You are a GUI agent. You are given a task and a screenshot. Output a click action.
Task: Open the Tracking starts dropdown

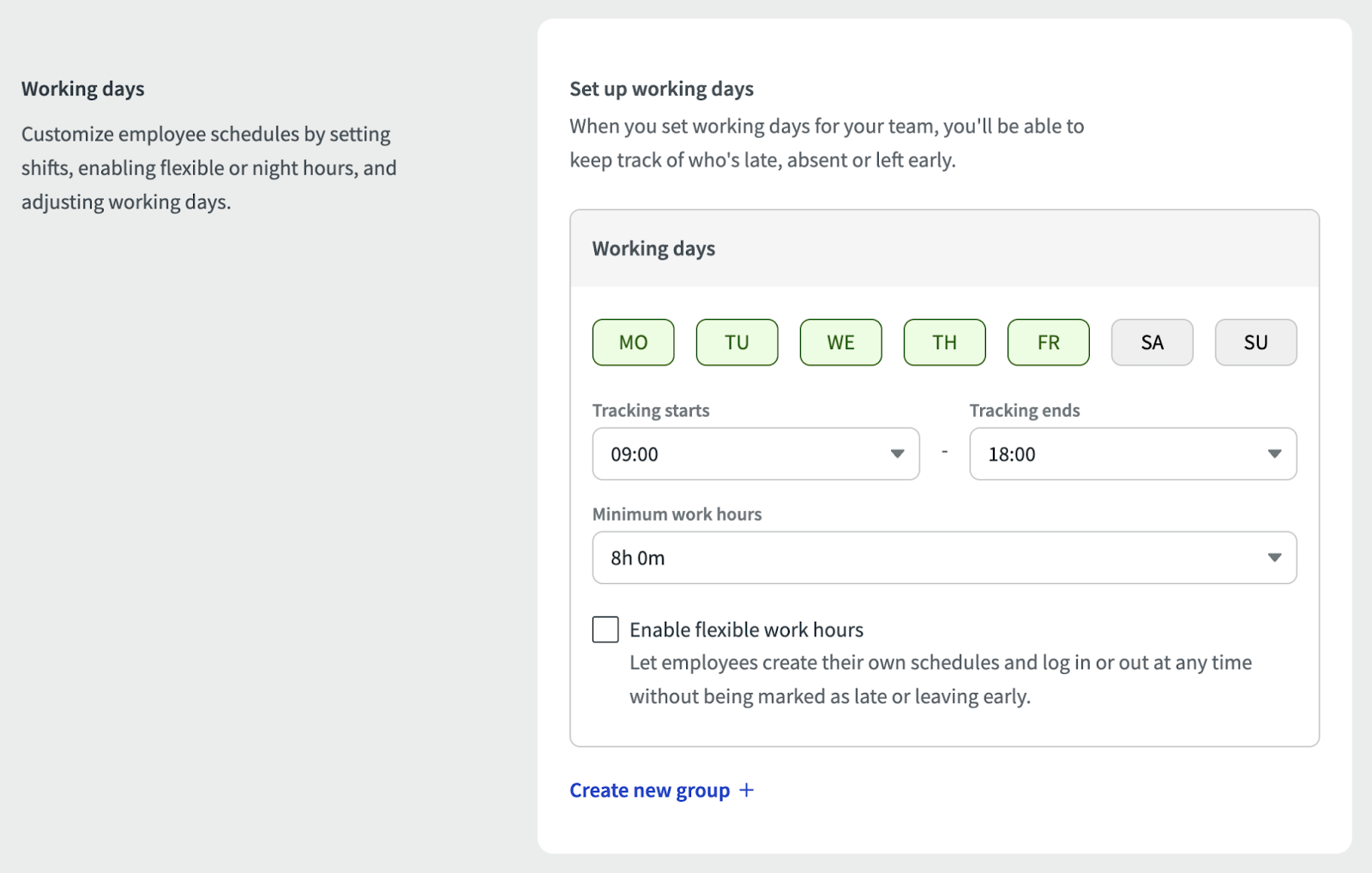tap(755, 454)
